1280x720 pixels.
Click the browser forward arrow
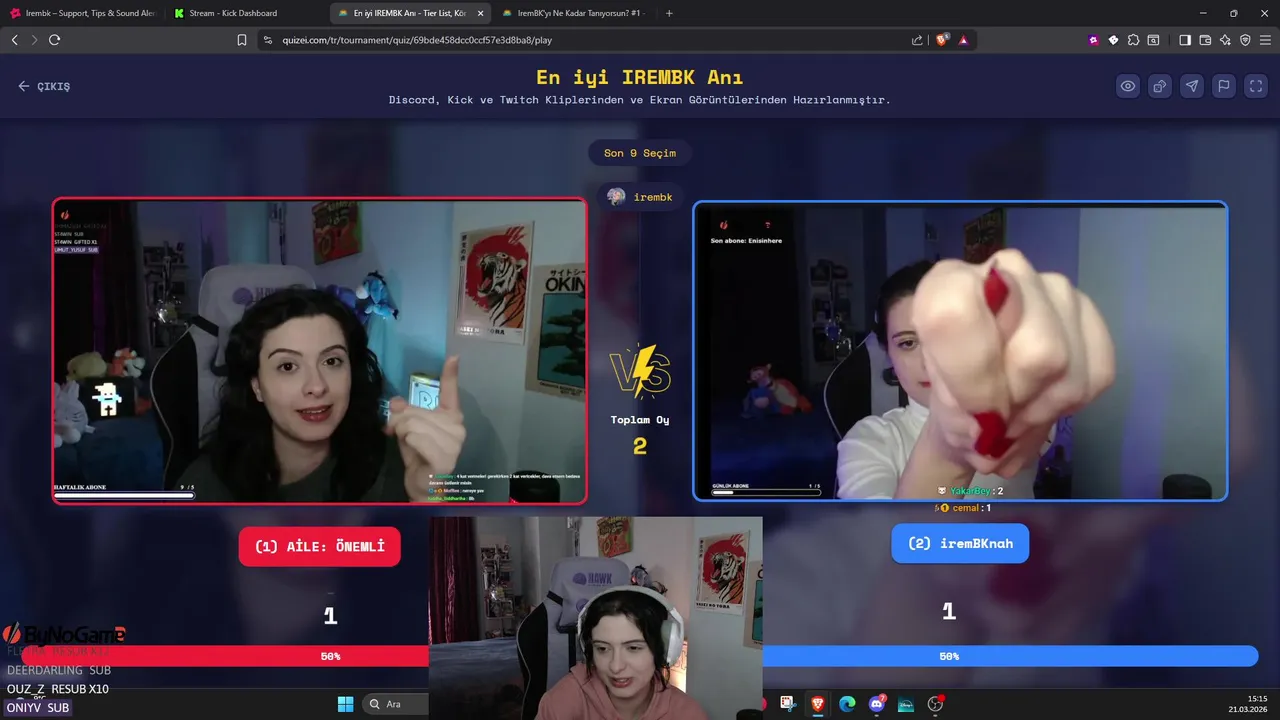(x=34, y=40)
